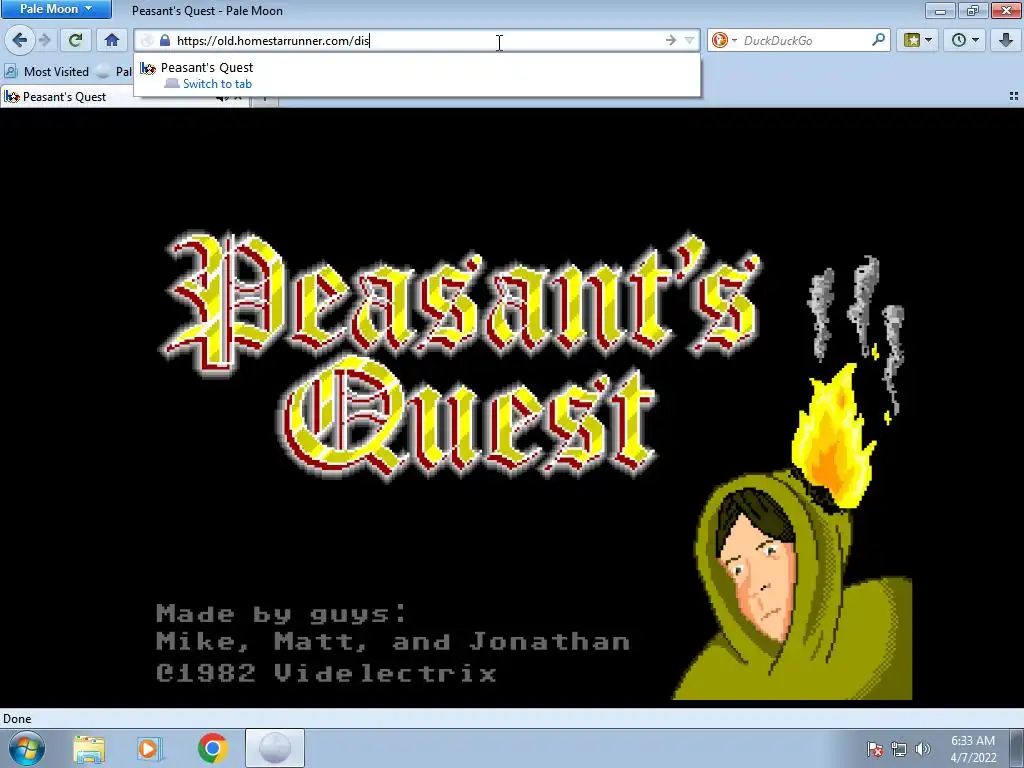The height and width of the screenshot is (768, 1024).
Task: Click the "©1982 Videlectrix" copyright line
Action: pos(327,673)
